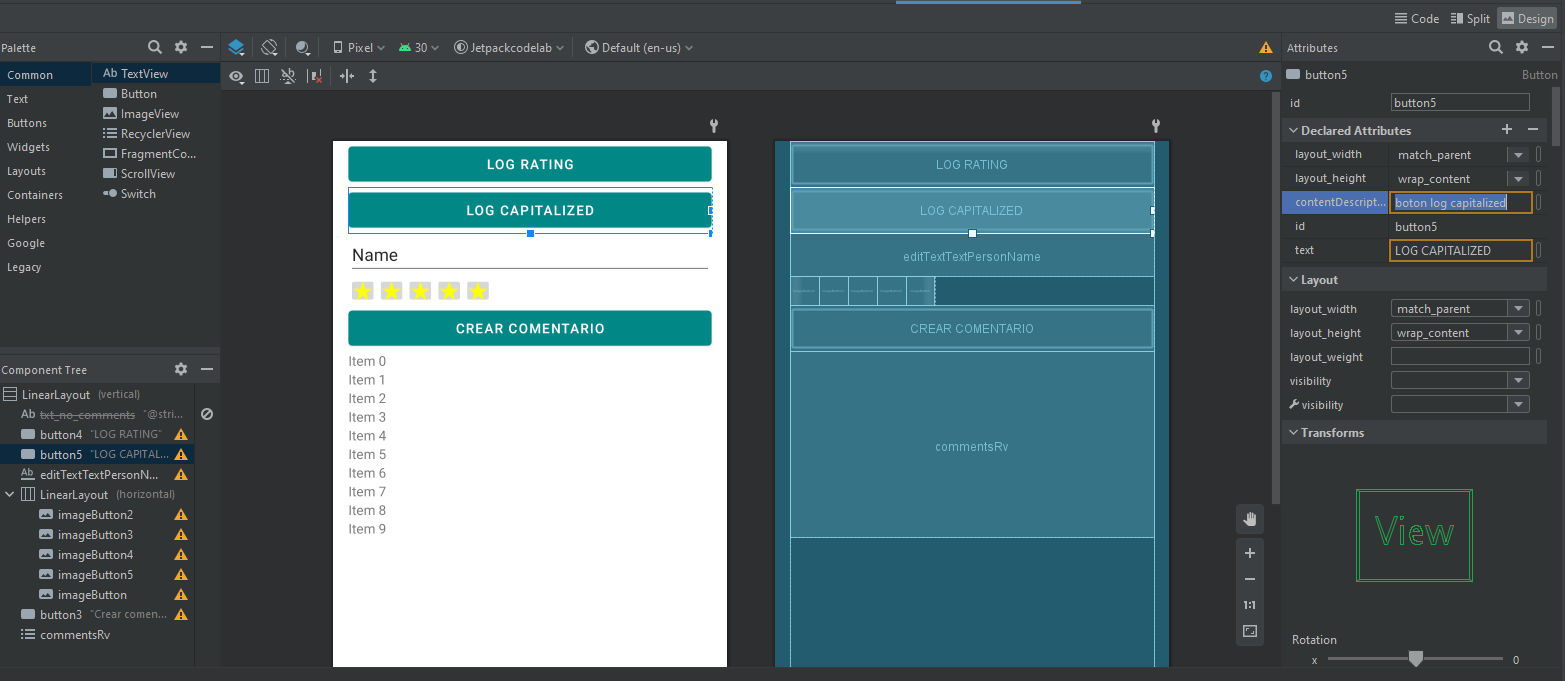
Task: Open Component Tree settings gear
Action: (181, 369)
